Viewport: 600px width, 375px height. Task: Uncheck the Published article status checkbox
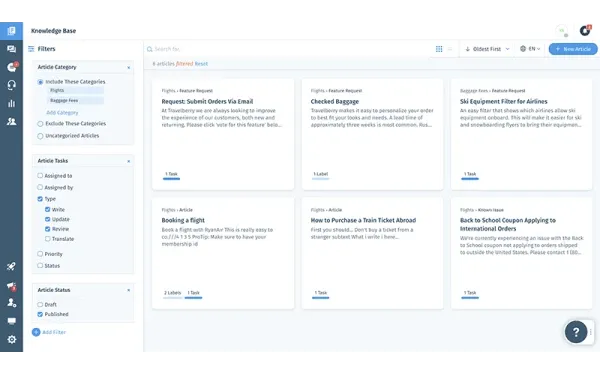tap(40, 314)
